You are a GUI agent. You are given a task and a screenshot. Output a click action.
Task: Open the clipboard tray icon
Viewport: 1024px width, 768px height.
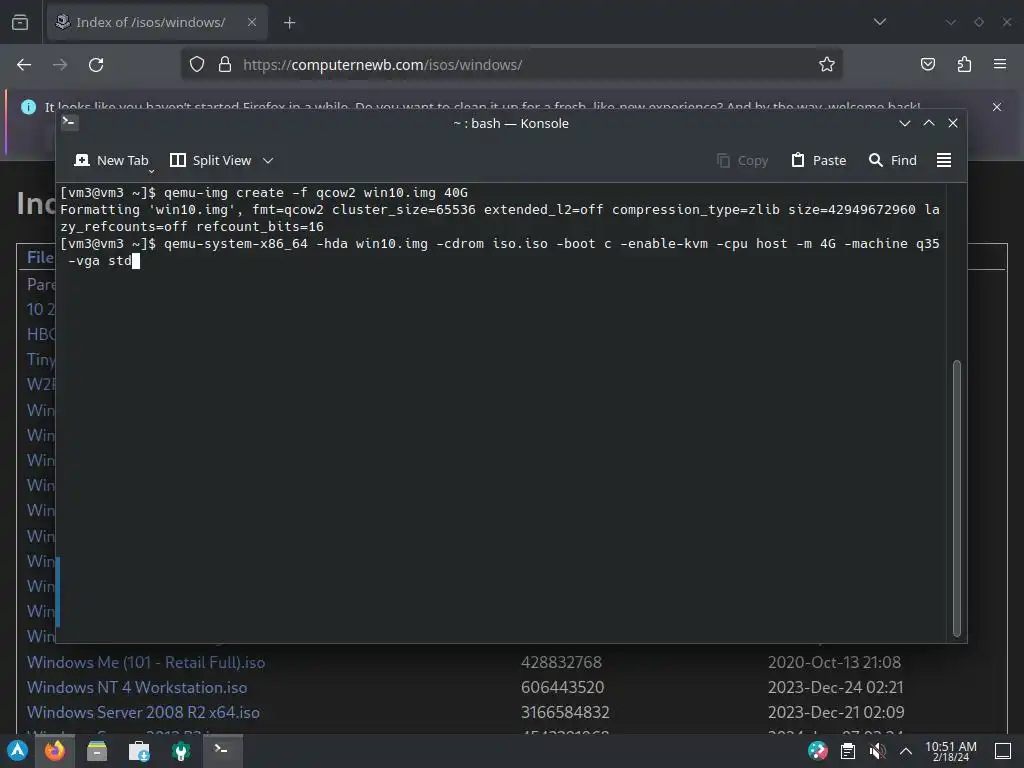[x=848, y=751]
